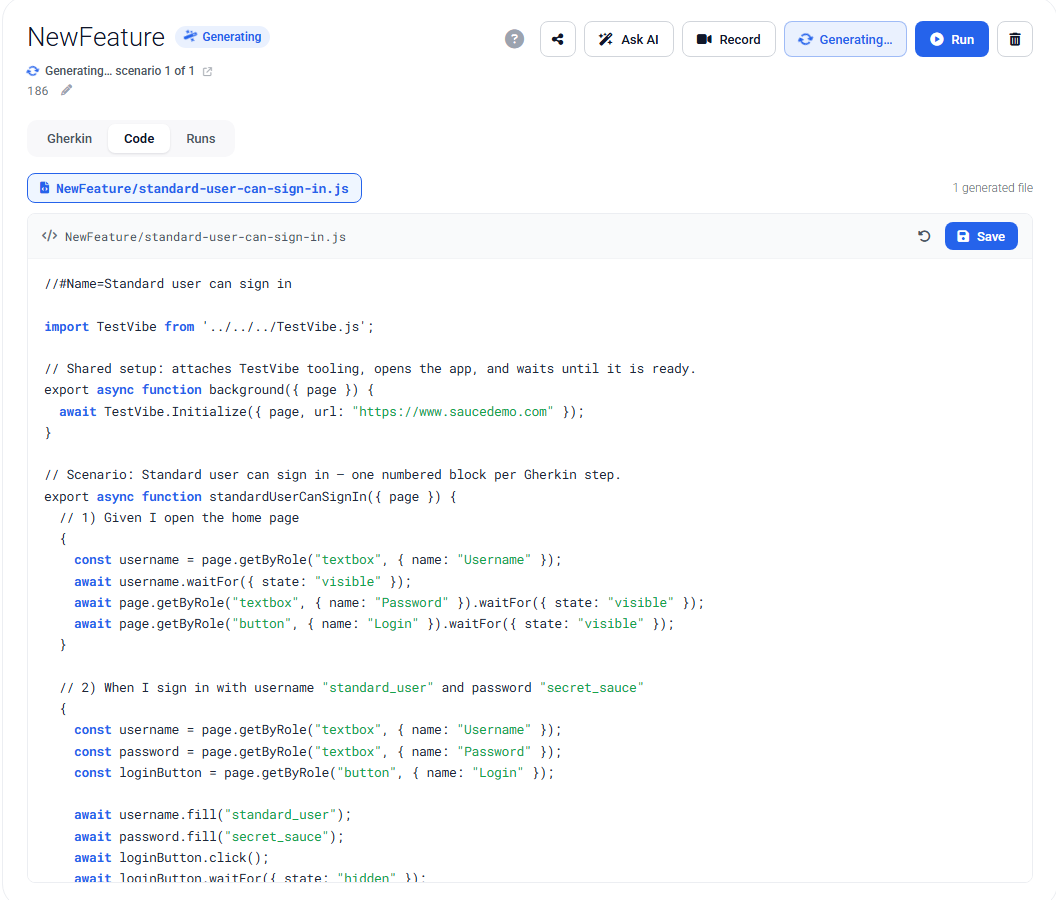Viewport: 1056px width, 900px height.
Task: Save the code file
Action: click(981, 236)
